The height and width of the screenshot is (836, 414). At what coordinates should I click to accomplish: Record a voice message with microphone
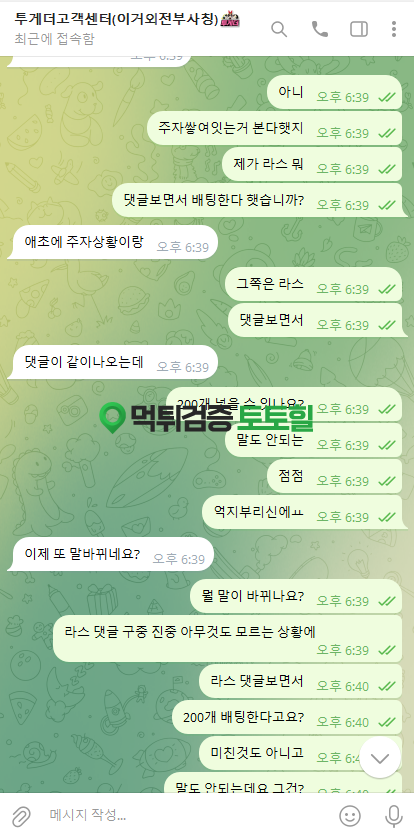pos(394,815)
